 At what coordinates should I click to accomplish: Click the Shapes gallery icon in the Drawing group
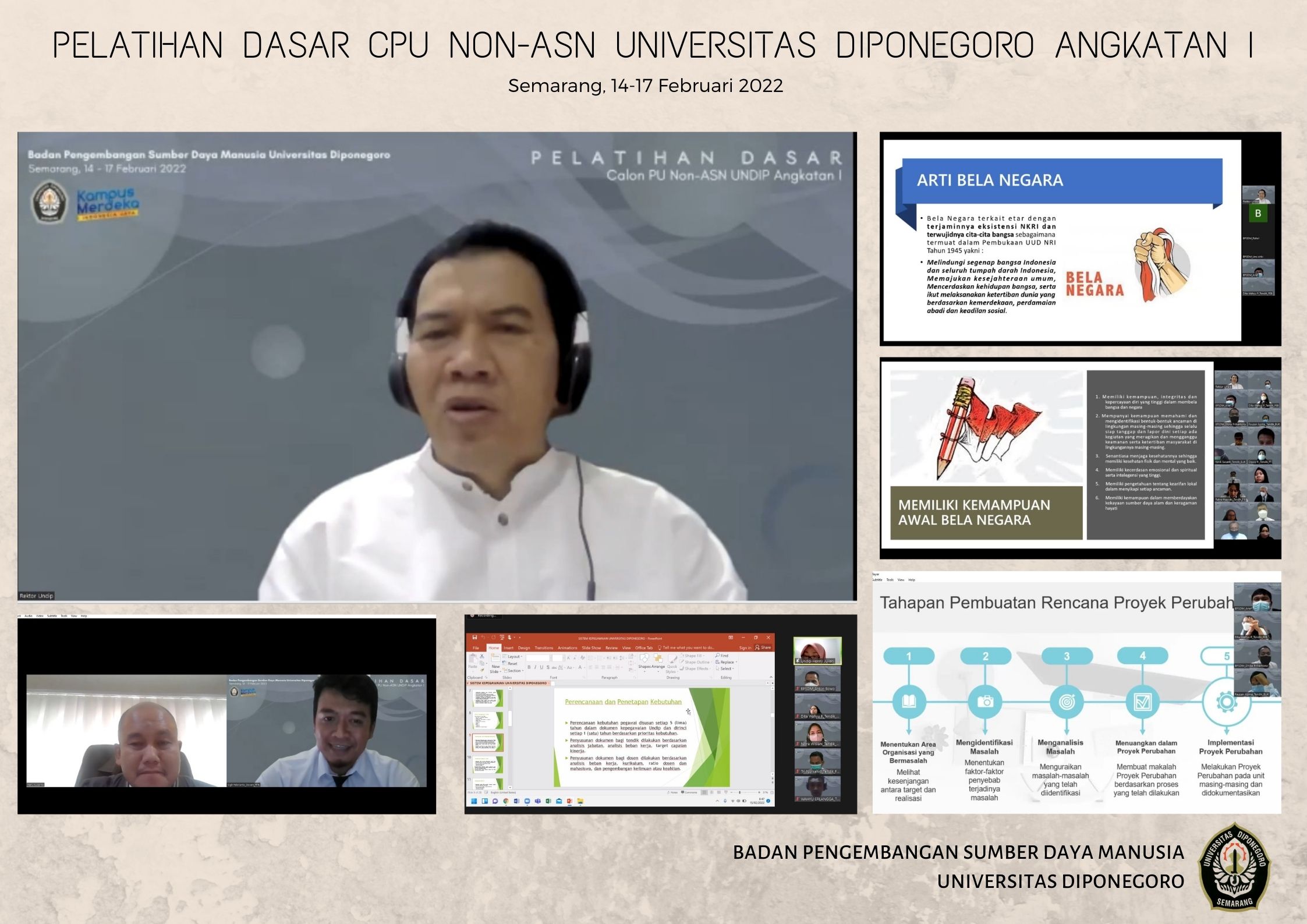[644, 658]
